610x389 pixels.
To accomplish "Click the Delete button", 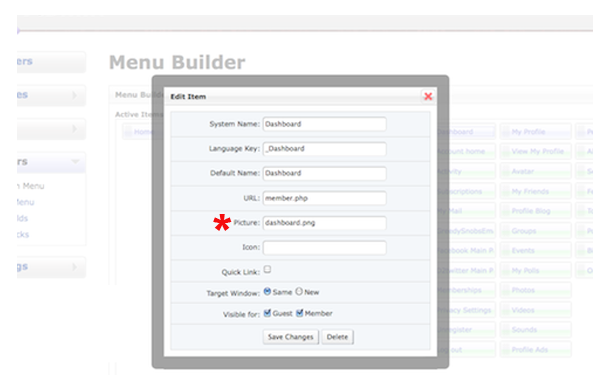I will [x=337, y=337].
